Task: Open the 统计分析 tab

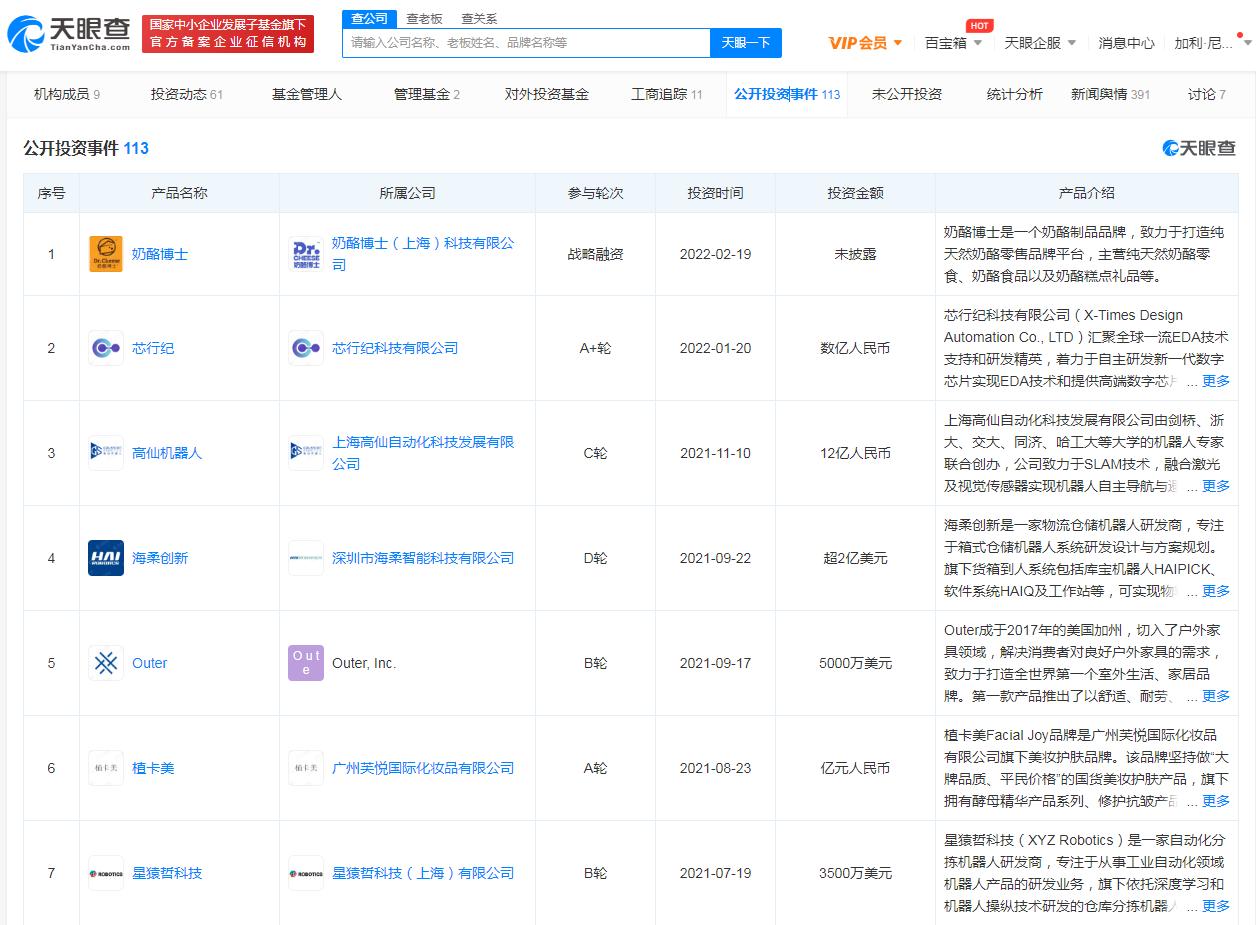Action: [x=1015, y=94]
